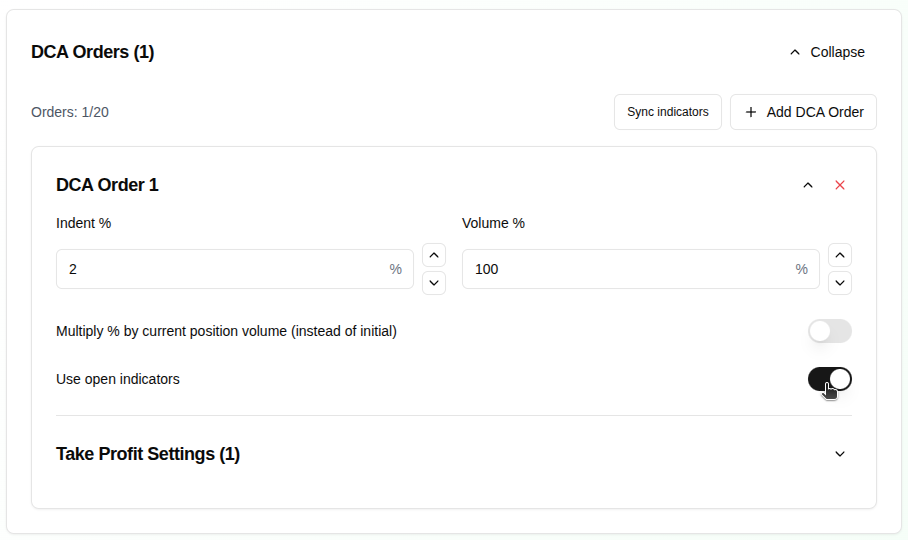
Task: Enable multiply by current position volume switch
Action: (829, 331)
